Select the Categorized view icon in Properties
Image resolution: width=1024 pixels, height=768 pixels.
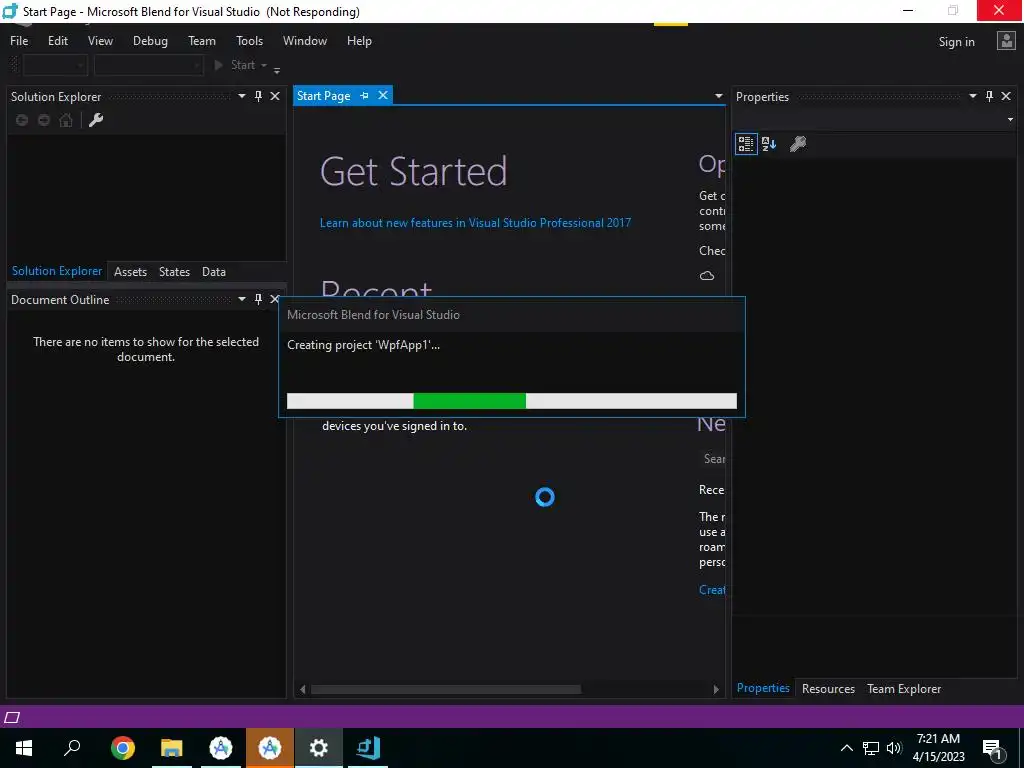(746, 144)
